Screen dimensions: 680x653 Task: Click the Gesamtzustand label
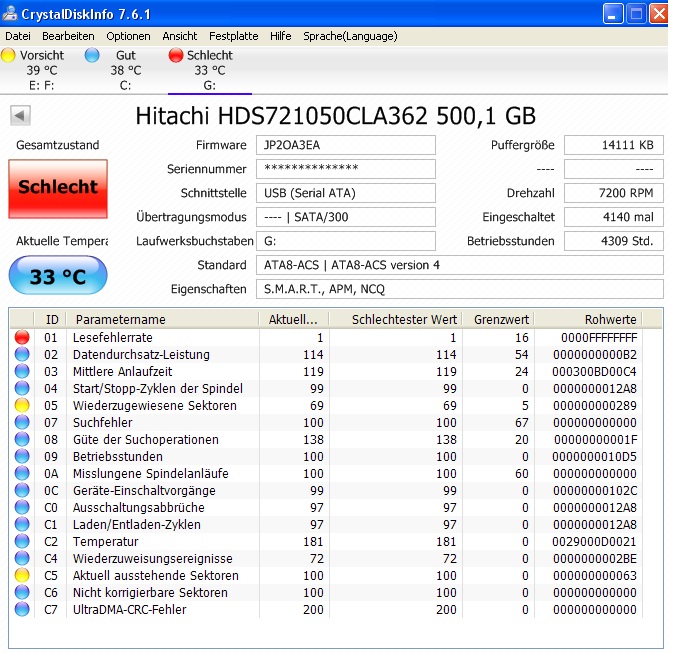click(x=58, y=145)
